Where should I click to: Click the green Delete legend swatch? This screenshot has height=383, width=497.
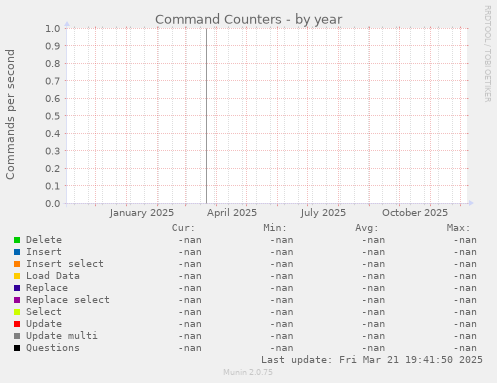(17, 240)
